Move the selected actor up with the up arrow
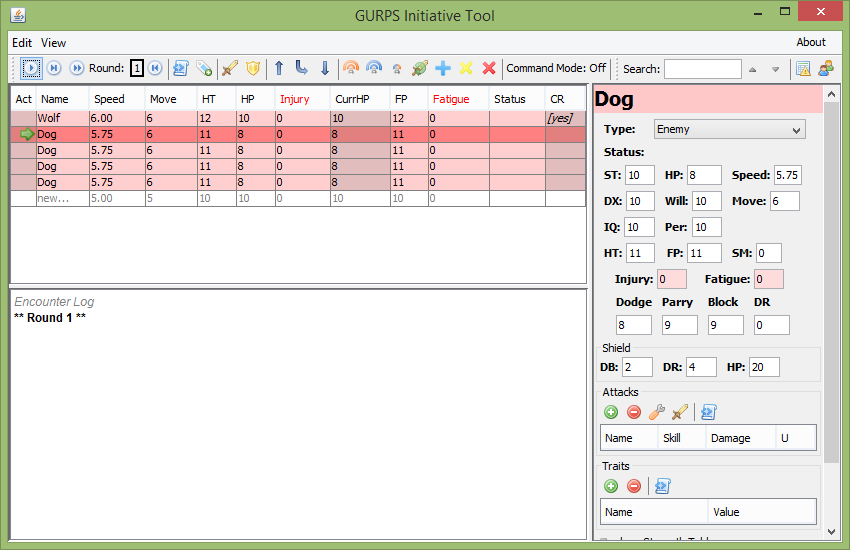 click(279, 68)
